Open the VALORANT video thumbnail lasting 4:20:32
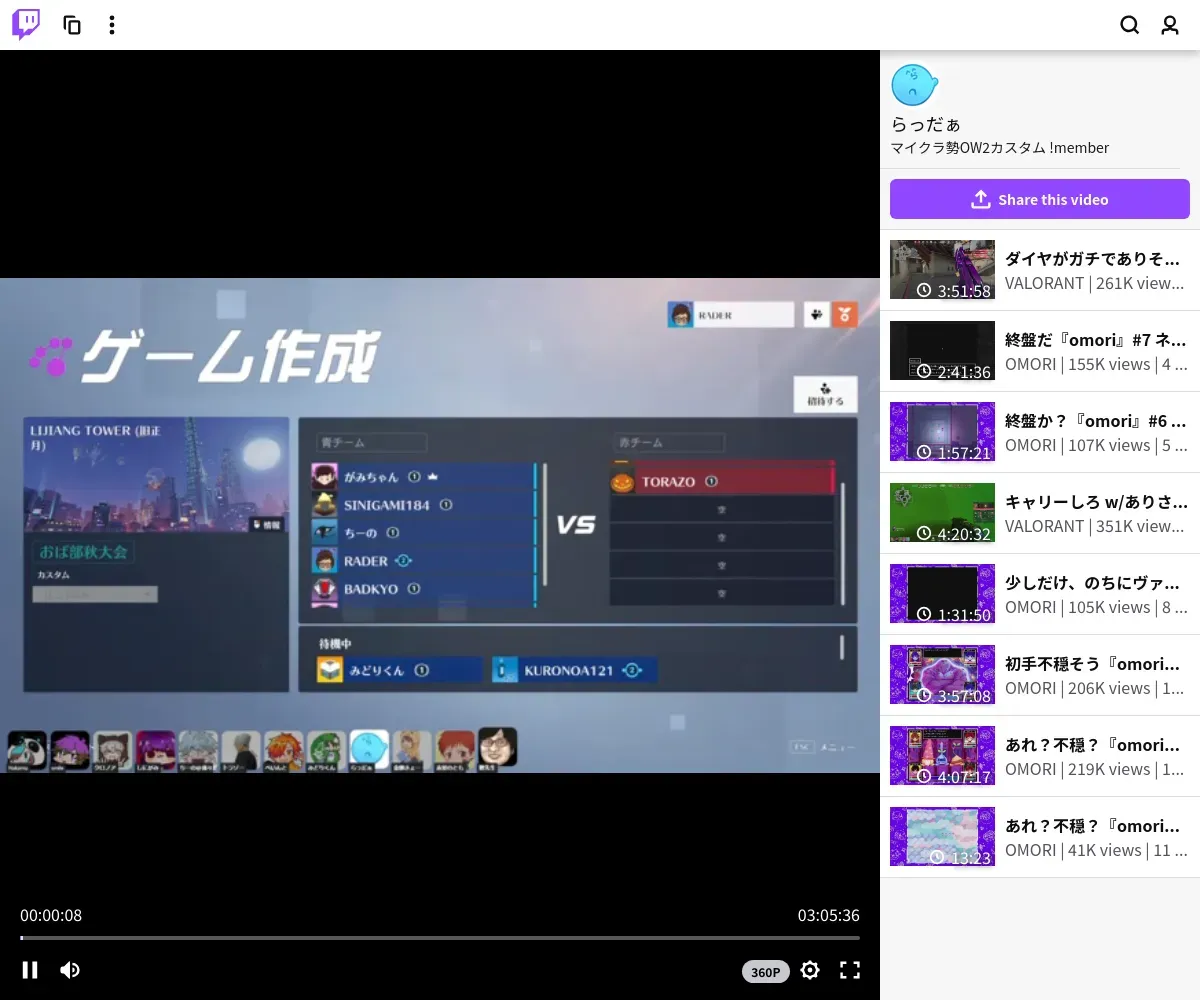Image resolution: width=1200 pixels, height=1000 pixels. [942, 513]
